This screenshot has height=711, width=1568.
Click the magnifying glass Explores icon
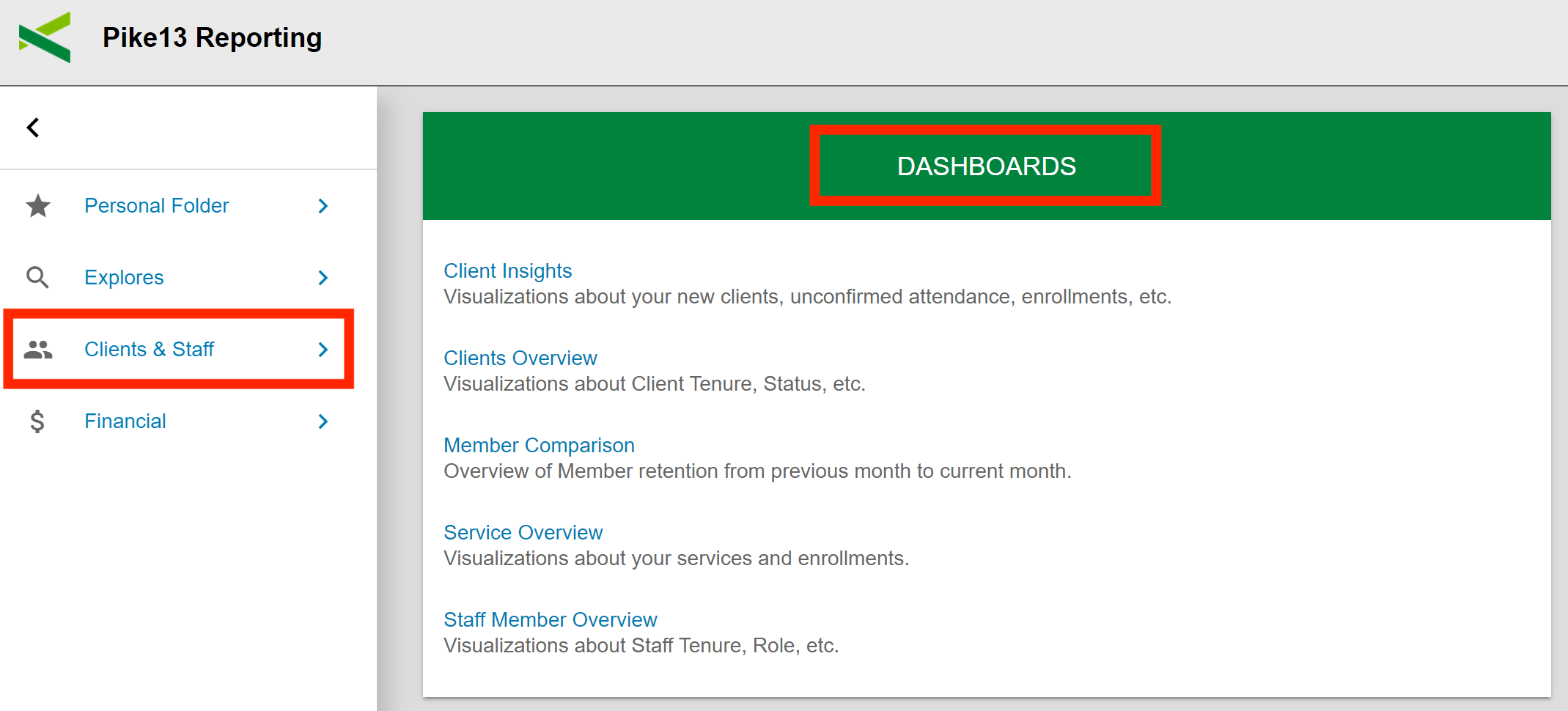tap(38, 277)
